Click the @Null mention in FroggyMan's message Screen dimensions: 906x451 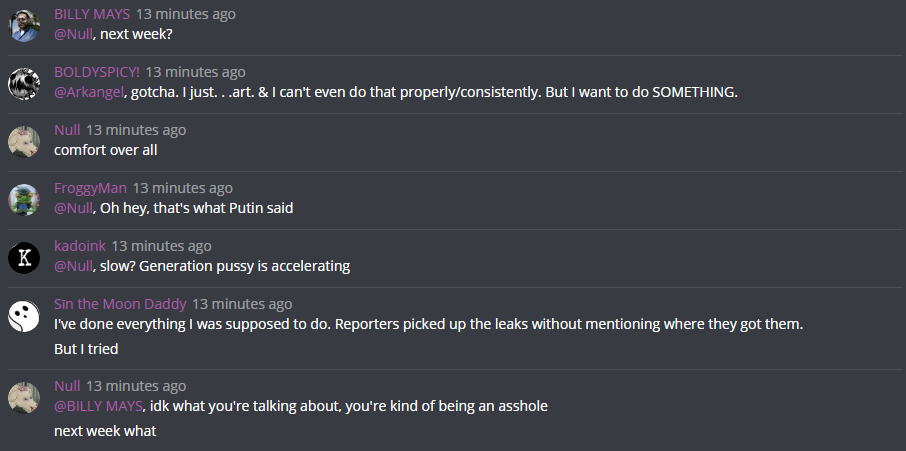73,208
